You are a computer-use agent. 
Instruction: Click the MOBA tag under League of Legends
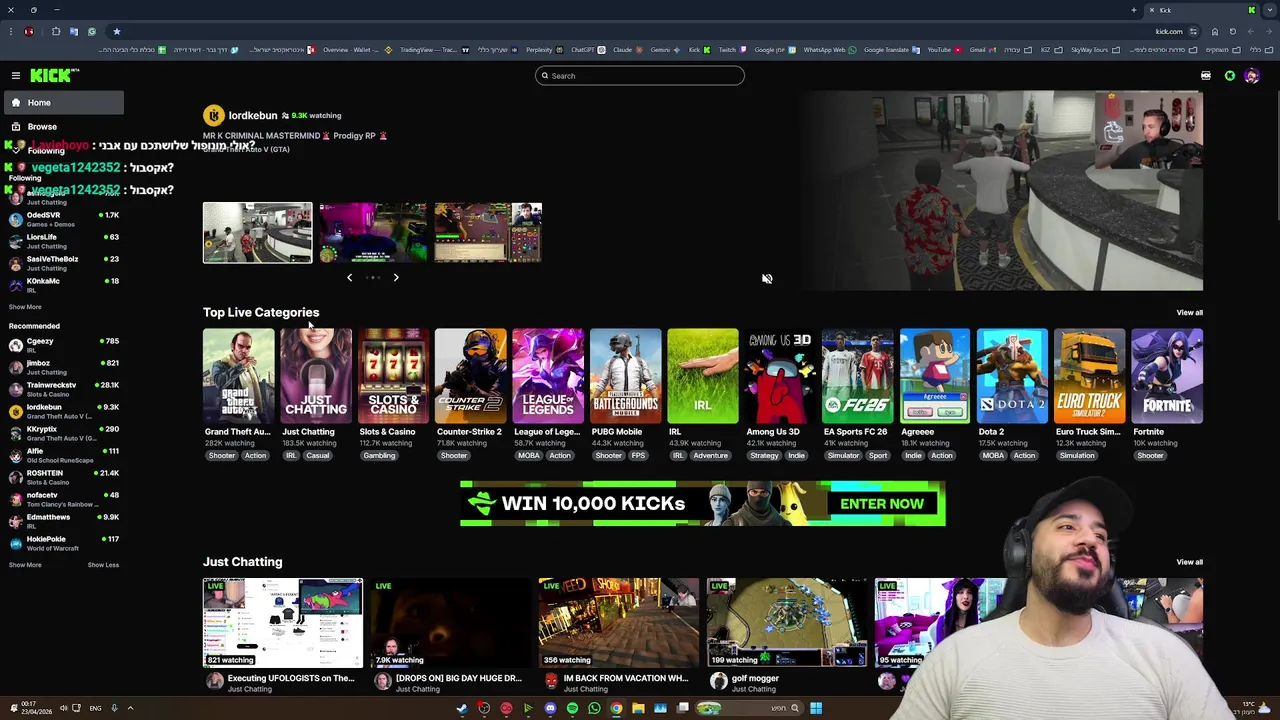click(x=528, y=456)
